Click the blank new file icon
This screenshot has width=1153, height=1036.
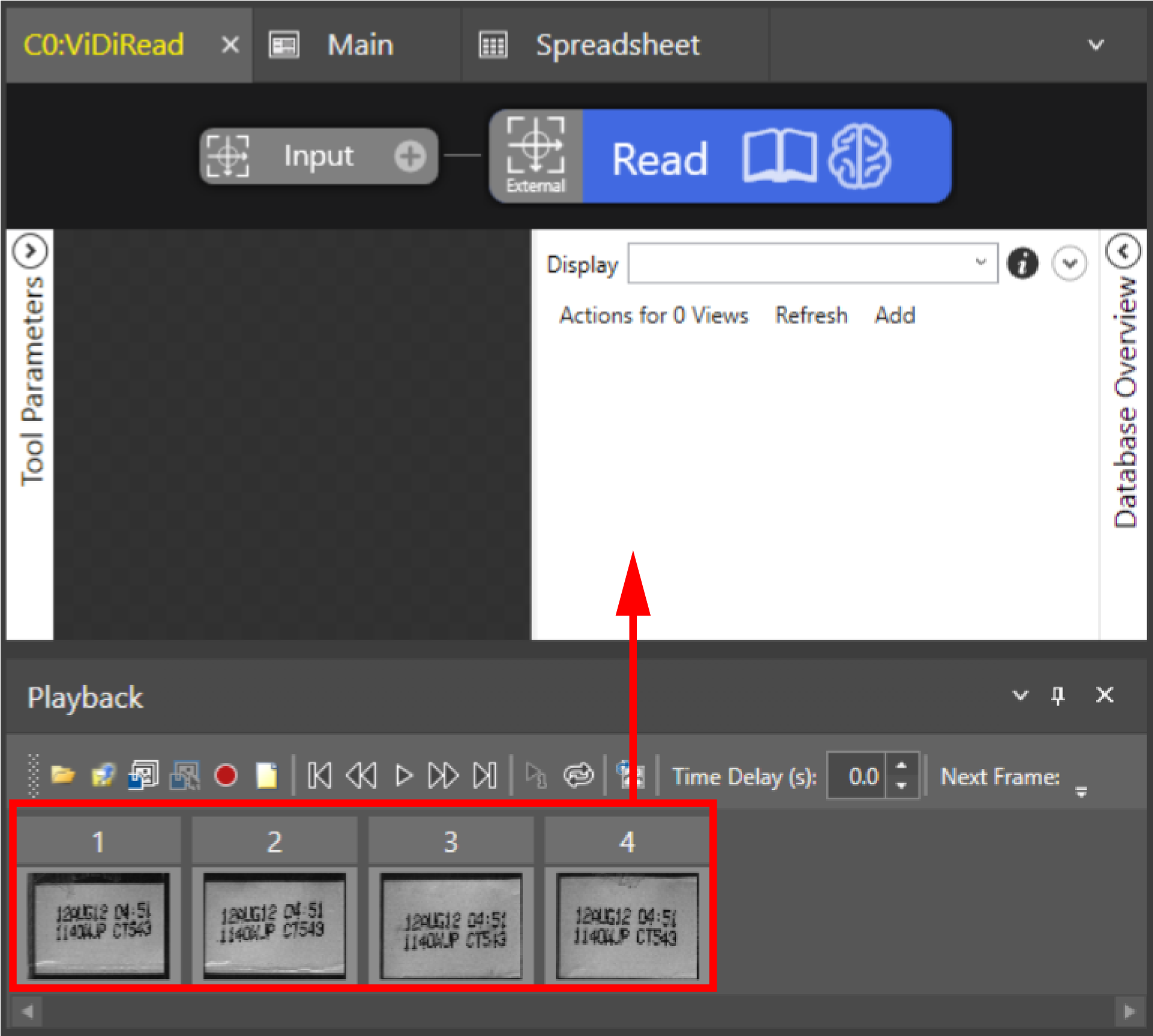click(266, 775)
